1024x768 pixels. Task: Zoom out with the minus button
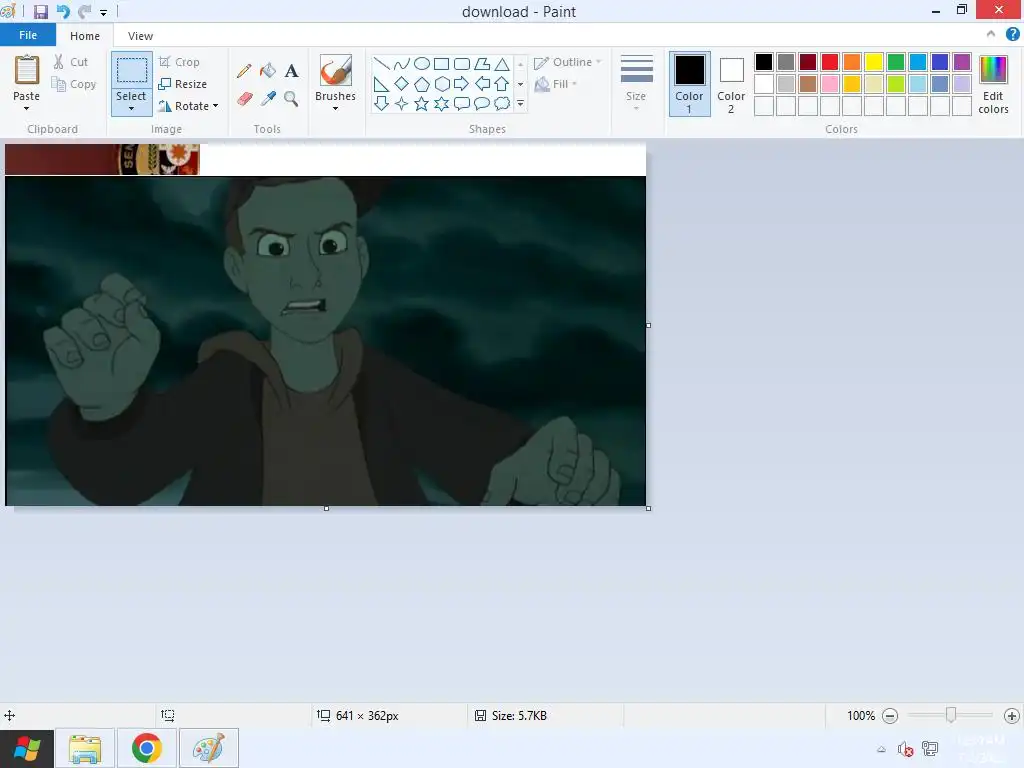pyautogui.click(x=889, y=716)
